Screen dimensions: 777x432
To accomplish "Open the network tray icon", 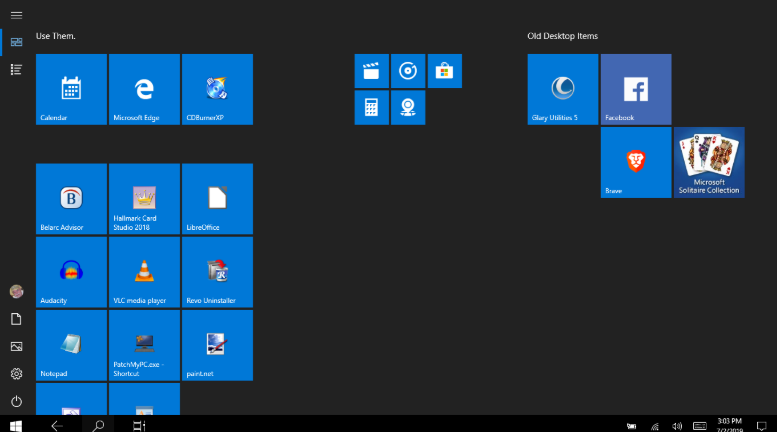I will click(655, 426).
